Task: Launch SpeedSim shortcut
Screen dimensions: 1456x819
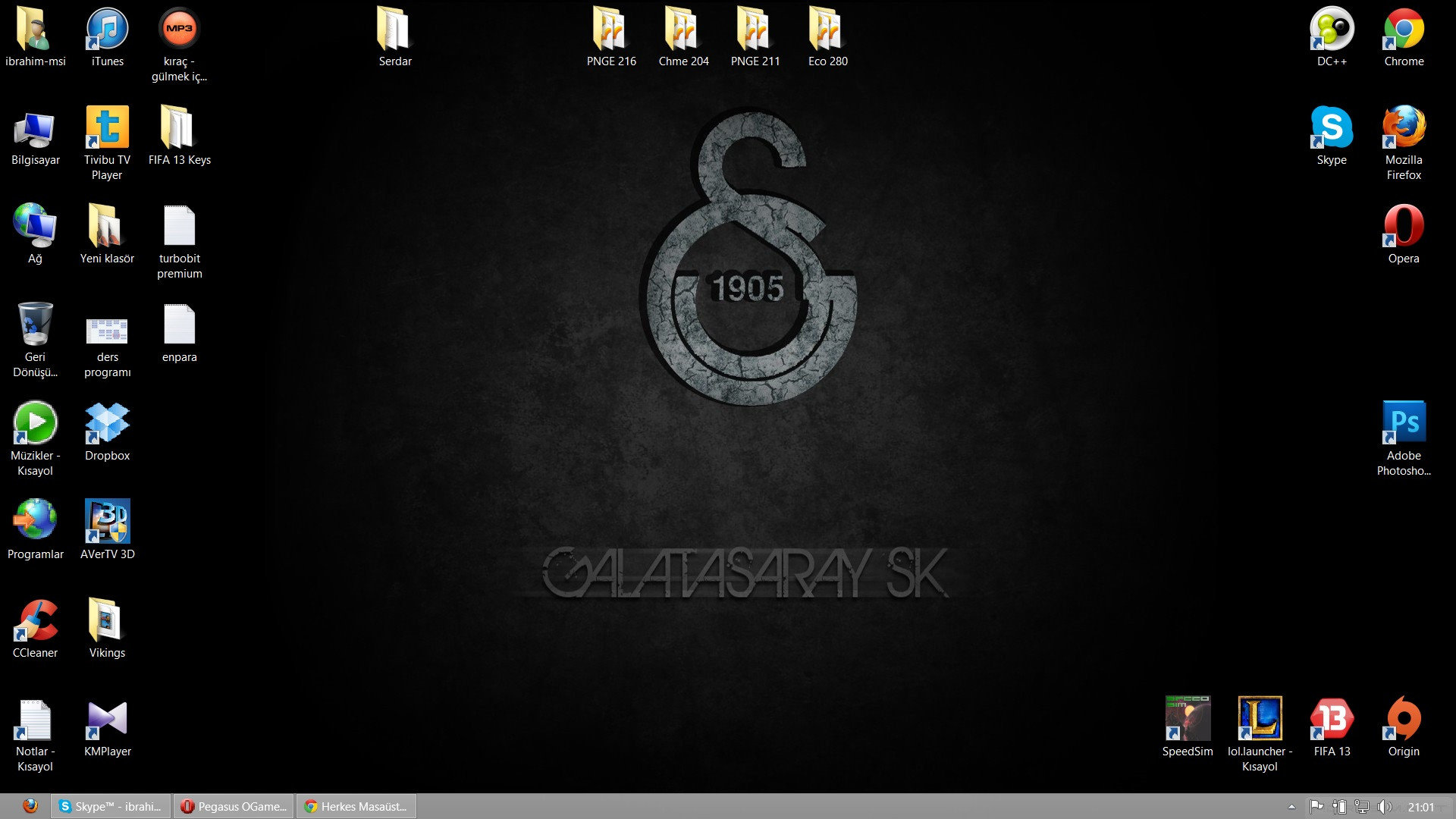Action: [1188, 726]
